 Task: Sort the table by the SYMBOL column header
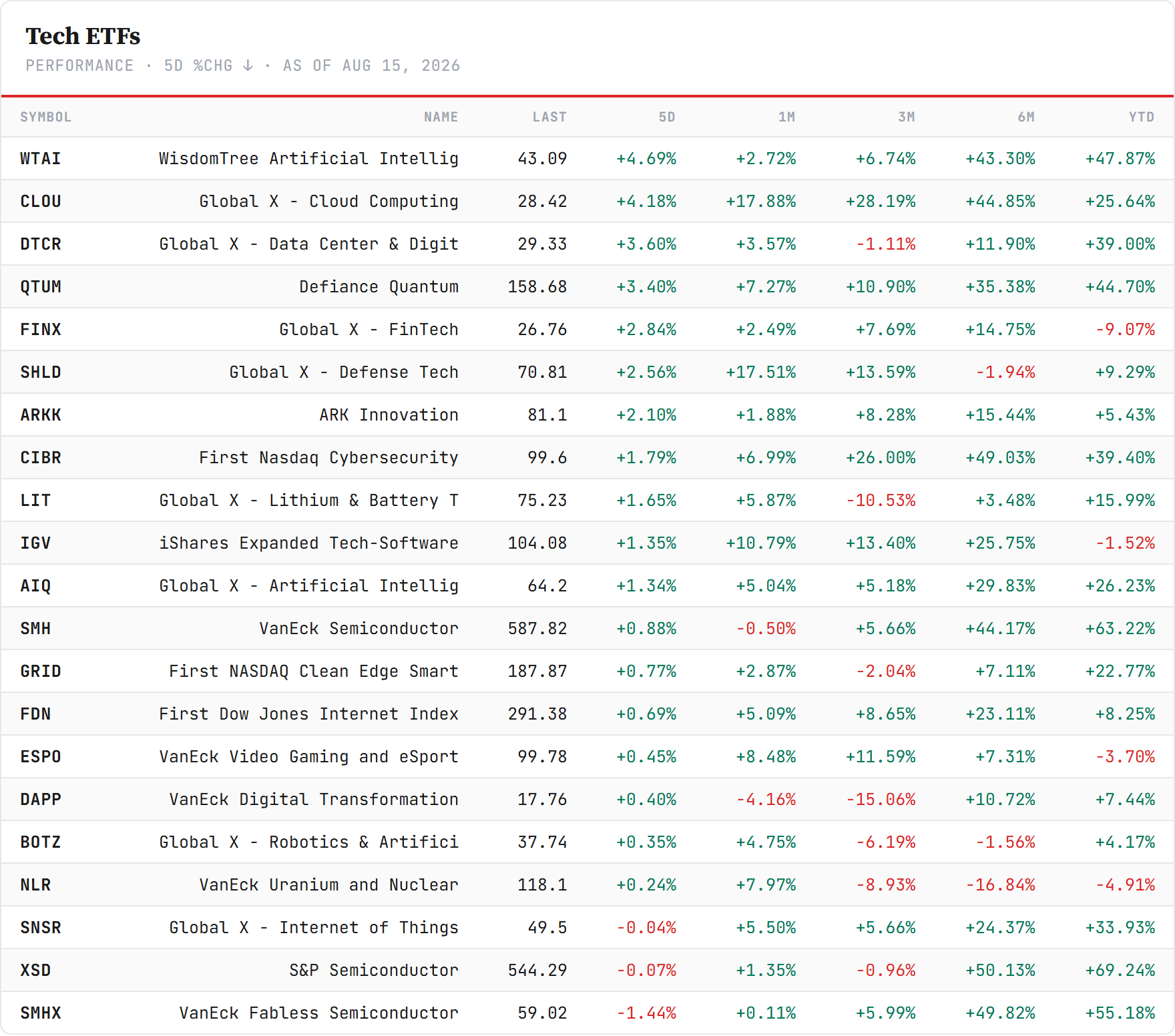coord(45,117)
